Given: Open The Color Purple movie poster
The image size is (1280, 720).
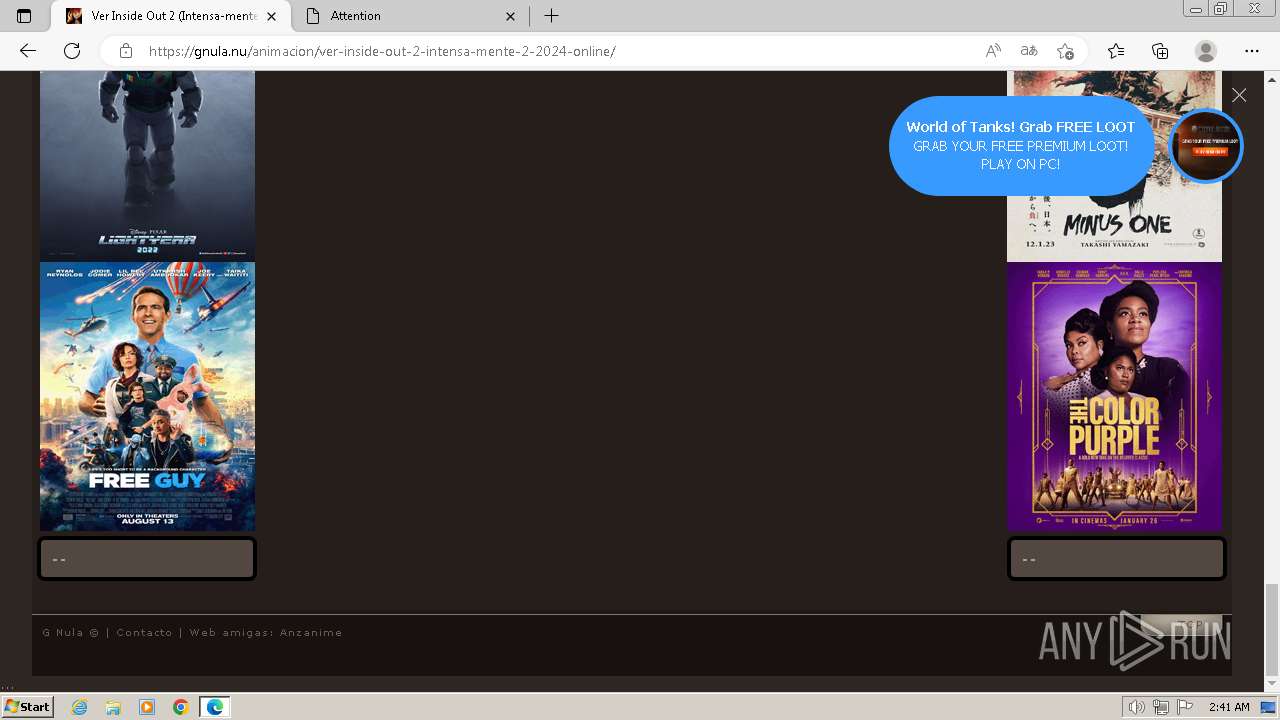Looking at the screenshot, I should click(x=1114, y=396).
